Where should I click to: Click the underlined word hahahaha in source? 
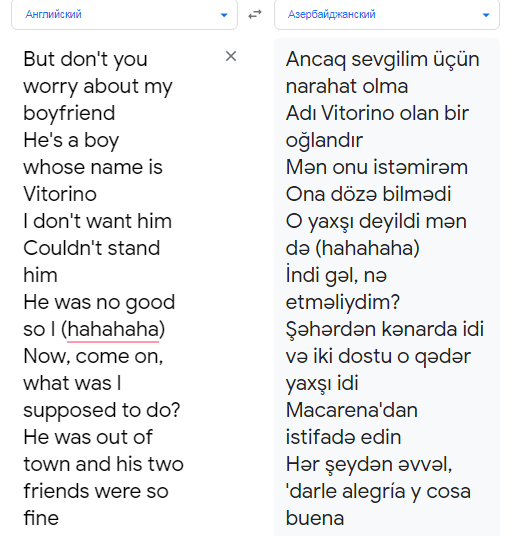(113, 329)
